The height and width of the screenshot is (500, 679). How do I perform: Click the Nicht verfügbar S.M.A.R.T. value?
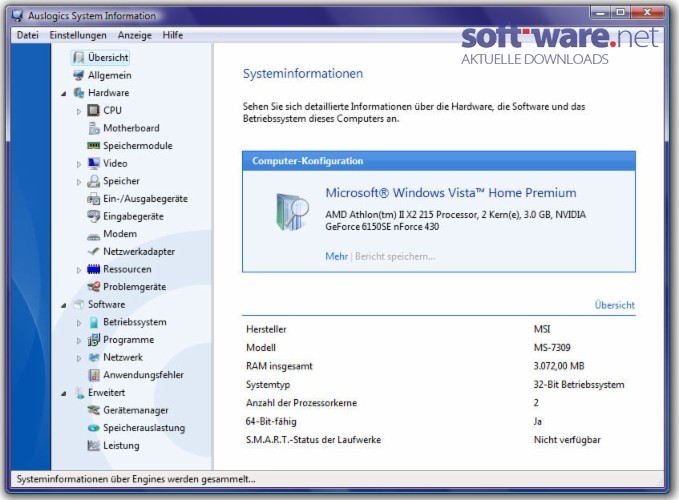pos(567,440)
